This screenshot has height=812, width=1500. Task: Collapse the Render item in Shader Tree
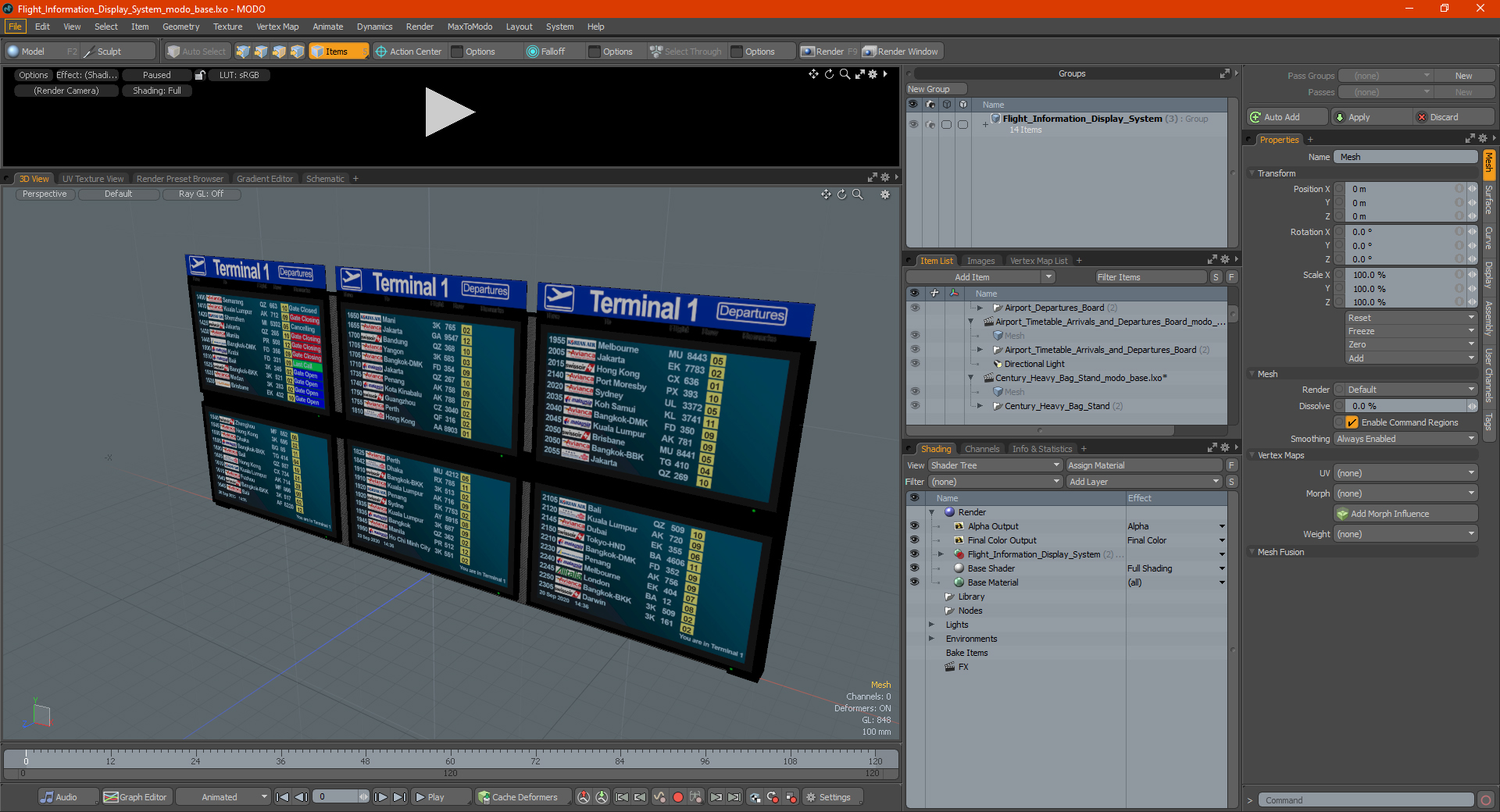[x=931, y=512]
